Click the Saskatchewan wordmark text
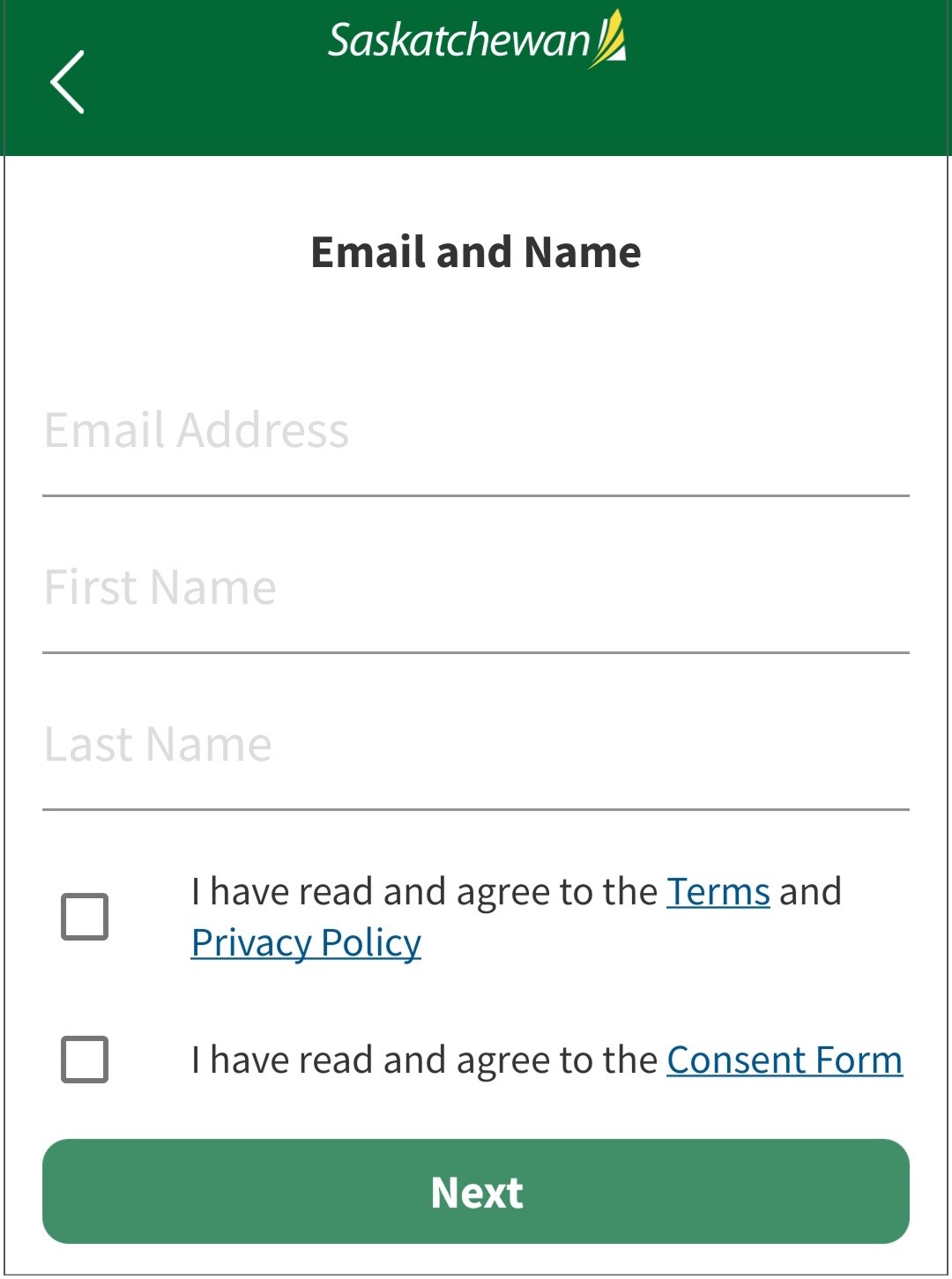The height and width of the screenshot is (1279, 952). [x=457, y=41]
